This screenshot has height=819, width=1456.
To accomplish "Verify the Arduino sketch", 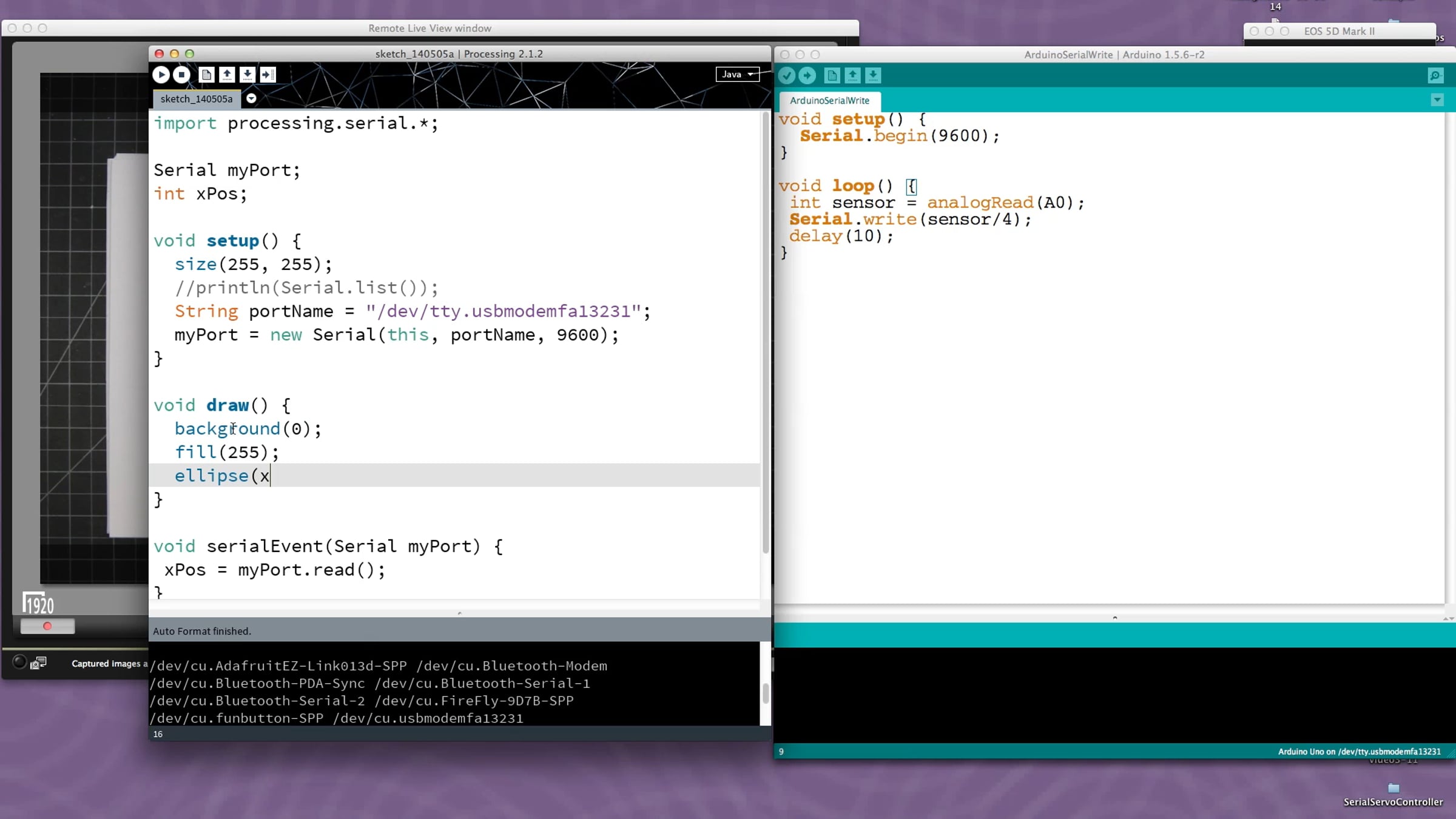I will [787, 76].
